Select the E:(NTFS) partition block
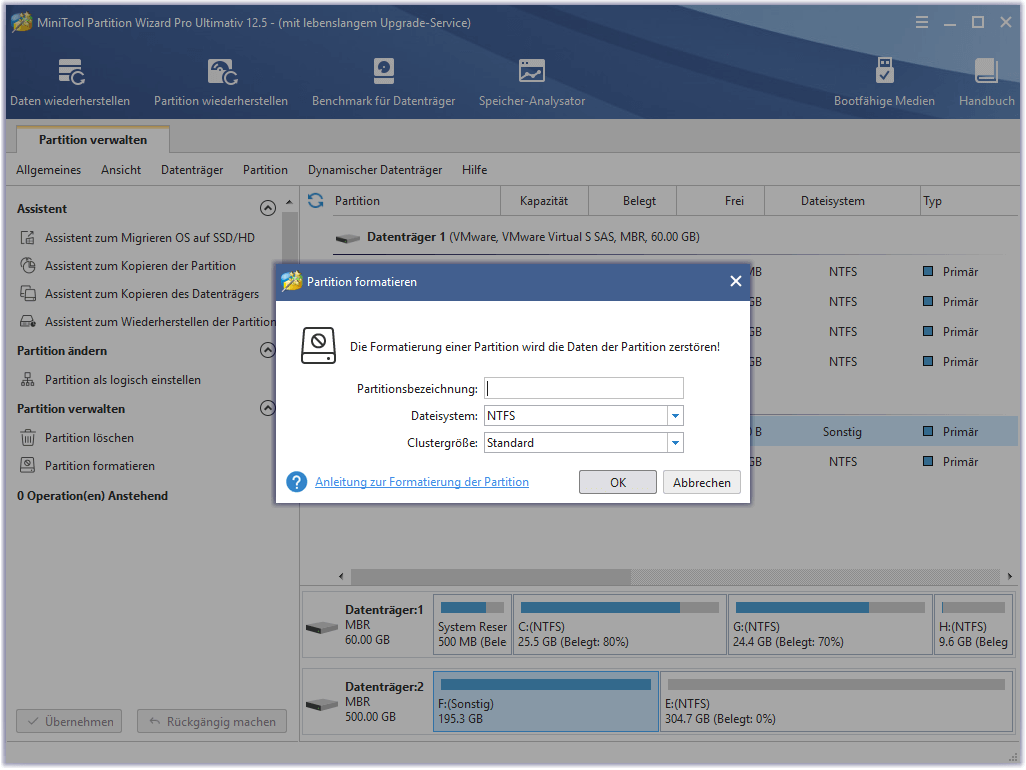Image resolution: width=1026 pixels, height=770 pixels. pos(836,701)
